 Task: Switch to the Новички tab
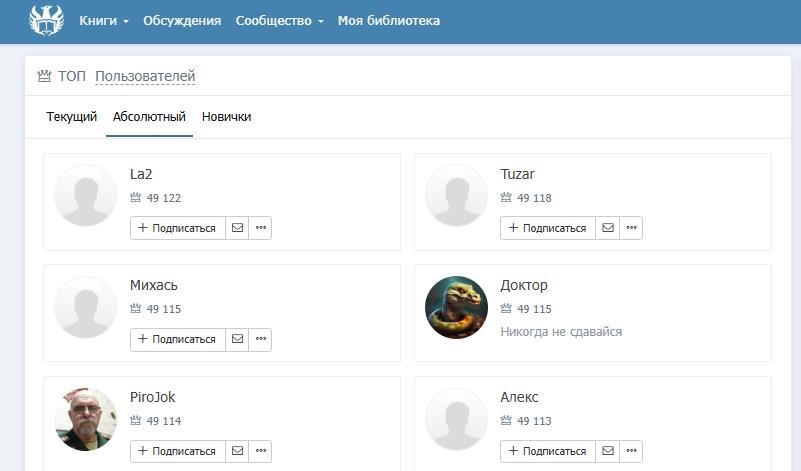coord(226,116)
